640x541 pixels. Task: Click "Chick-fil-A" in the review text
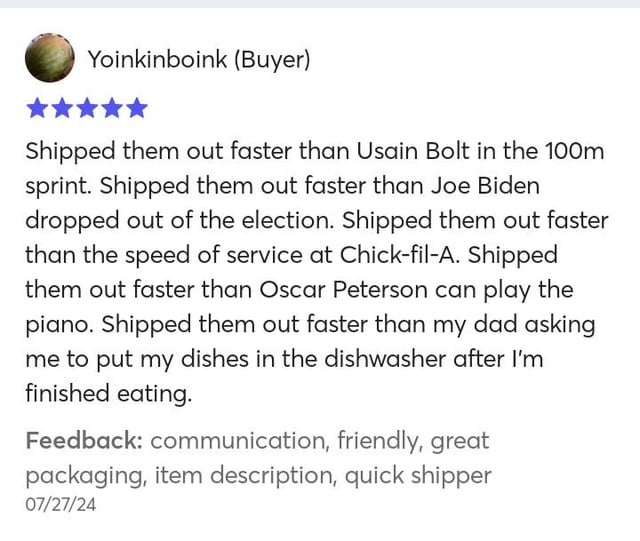(398, 255)
